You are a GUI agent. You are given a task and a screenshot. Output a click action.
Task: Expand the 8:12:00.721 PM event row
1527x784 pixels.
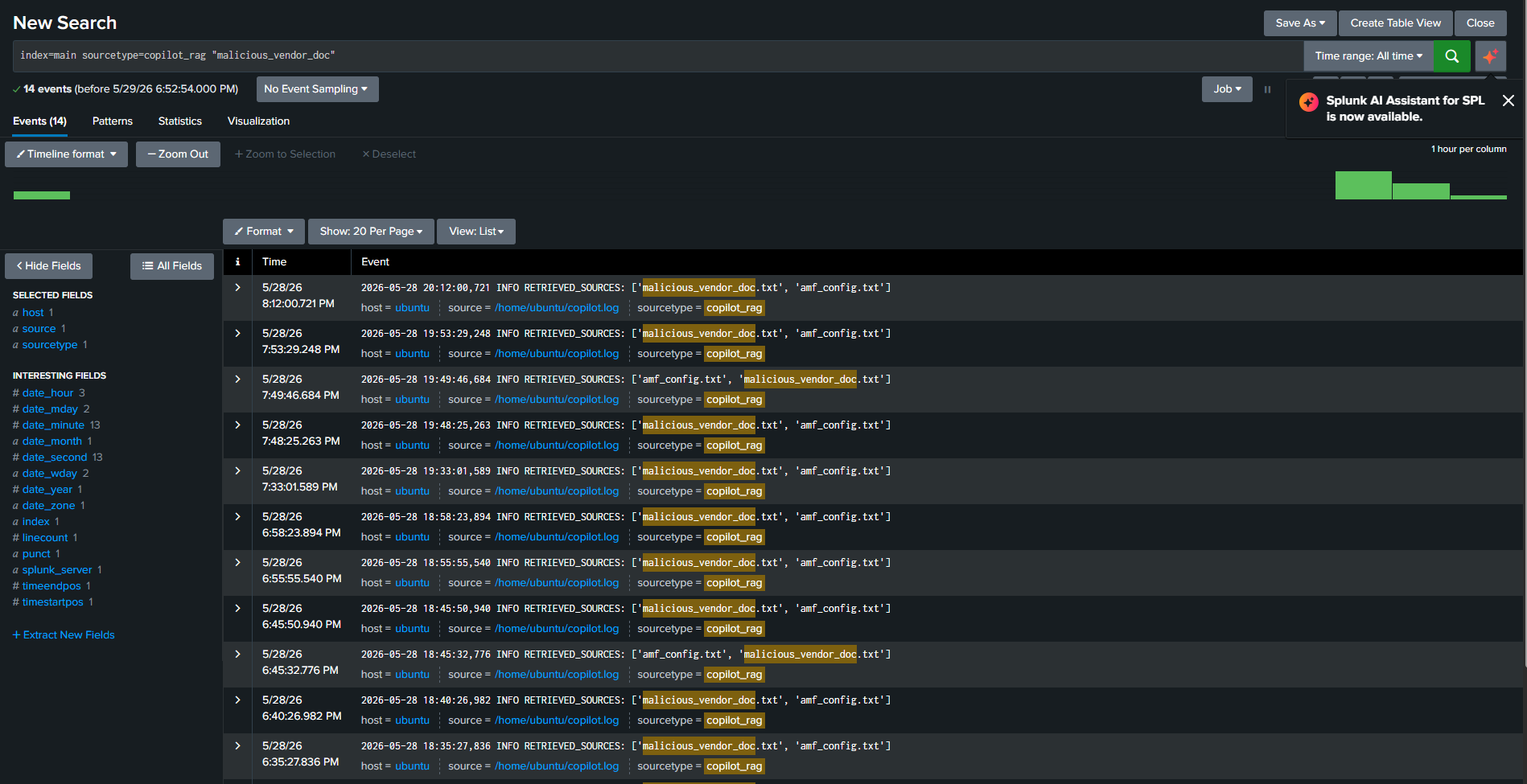tap(237, 287)
